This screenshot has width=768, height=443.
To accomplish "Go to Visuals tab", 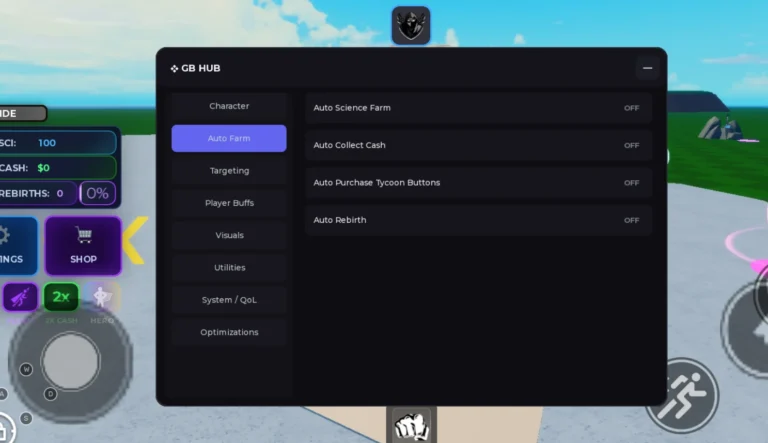I will click(229, 235).
